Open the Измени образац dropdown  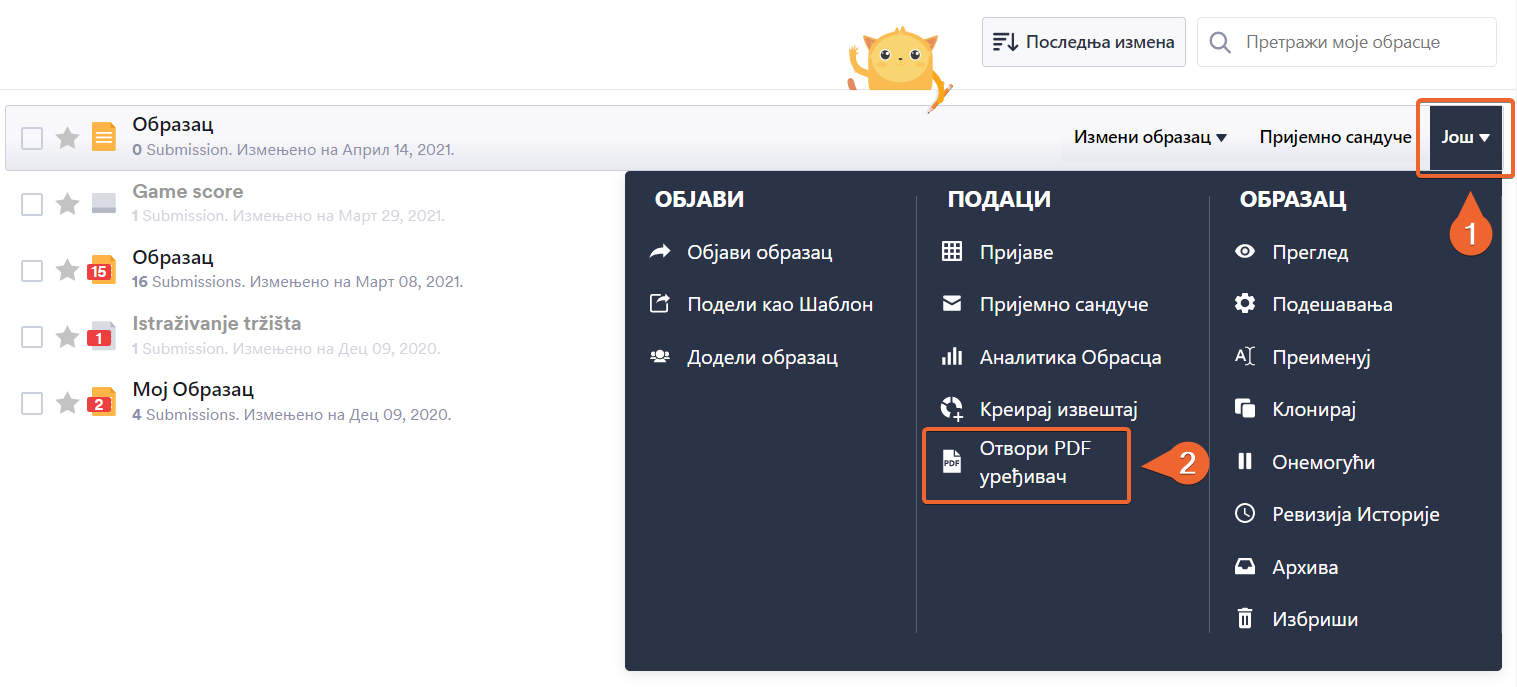1150,137
